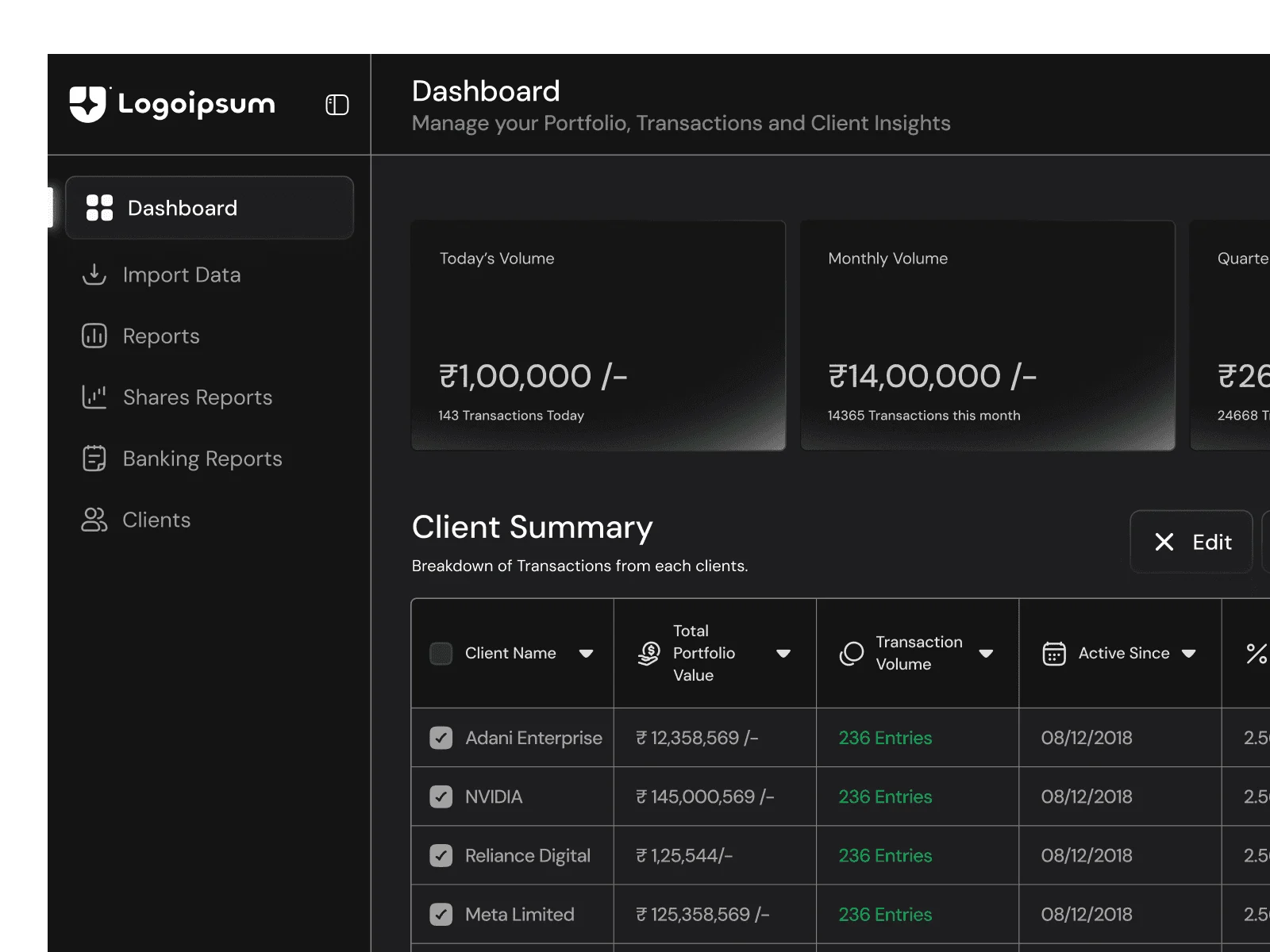Open Transaction Volume dropdown arrow
The width and height of the screenshot is (1270, 952).
[987, 653]
